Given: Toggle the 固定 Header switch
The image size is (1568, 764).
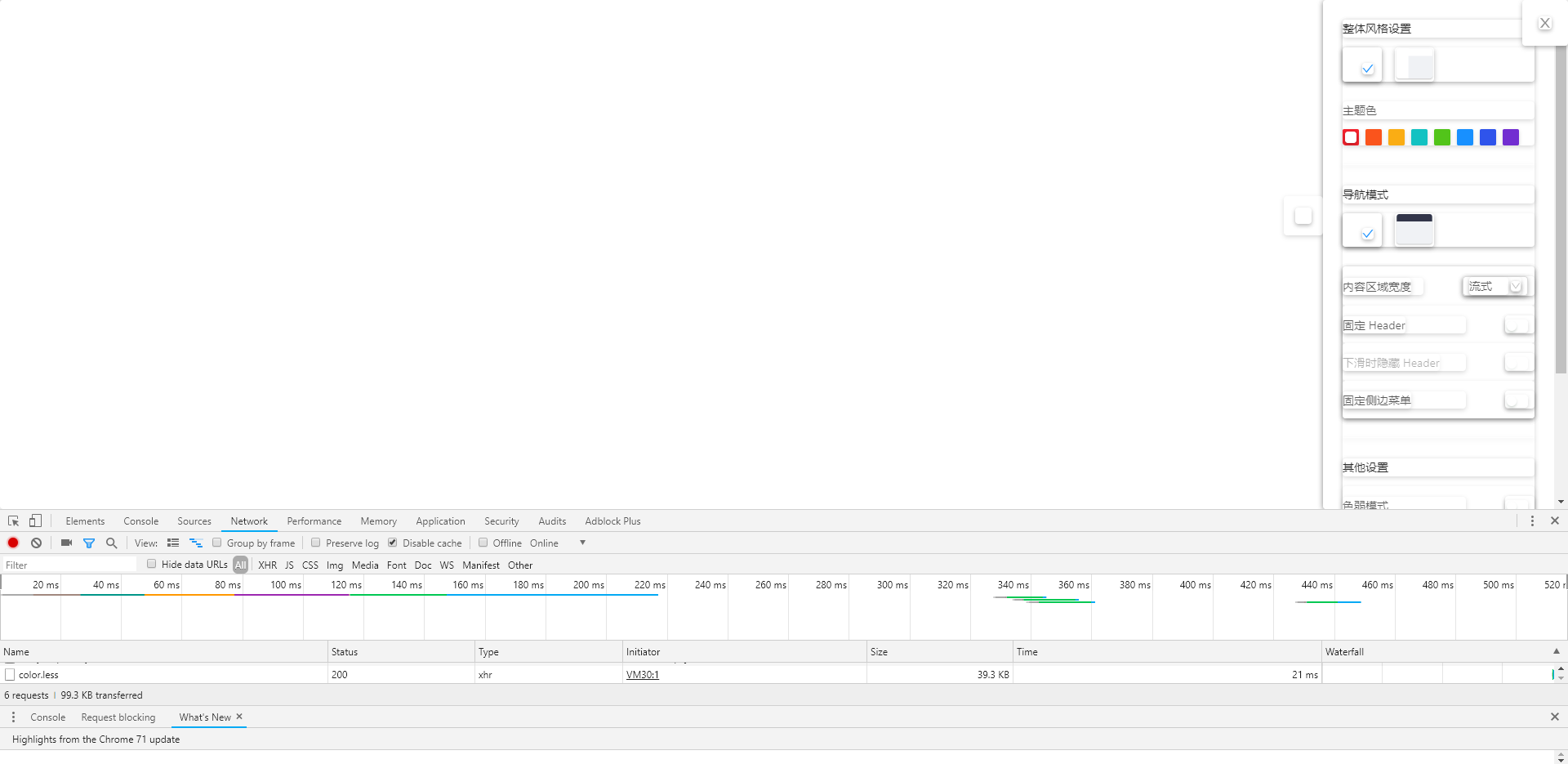Looking at the screenshot, I should (1519, 325).
